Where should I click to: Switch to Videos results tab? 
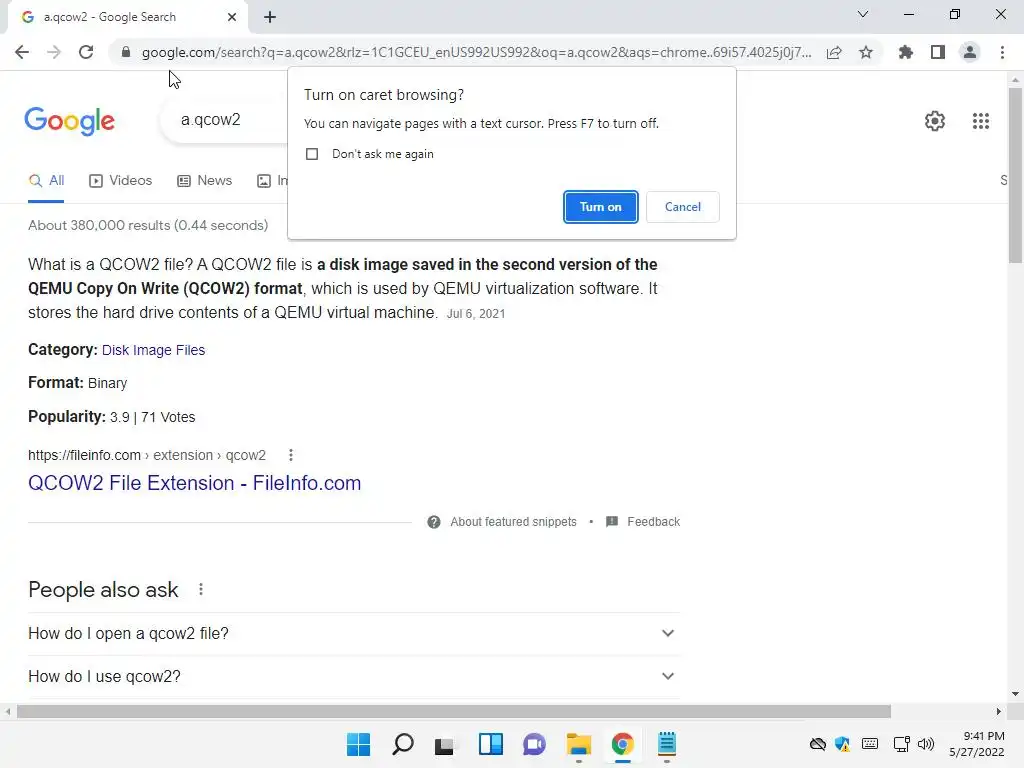pos(121,181)
